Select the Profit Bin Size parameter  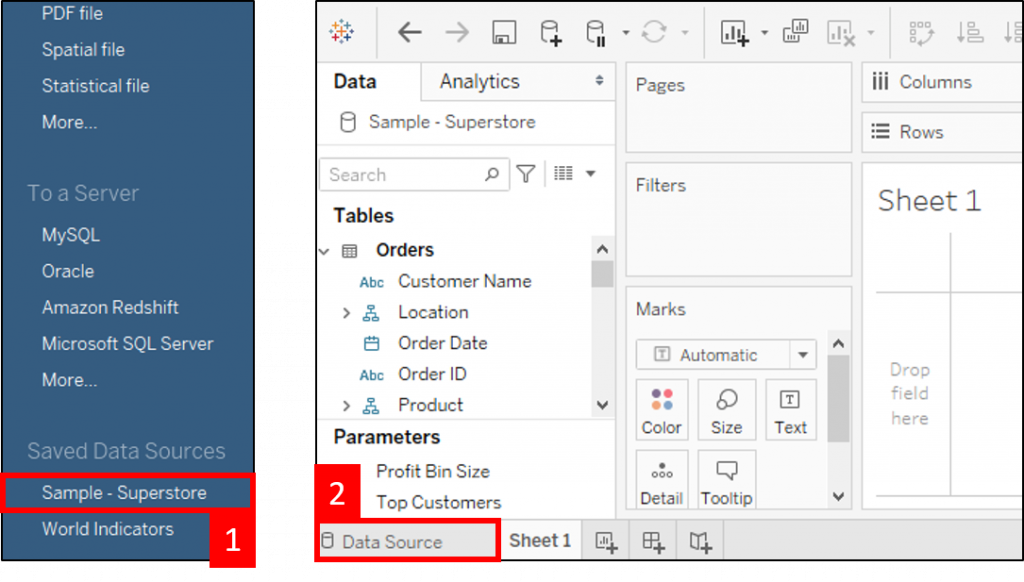pyautogui.click(x=432, y=472)
